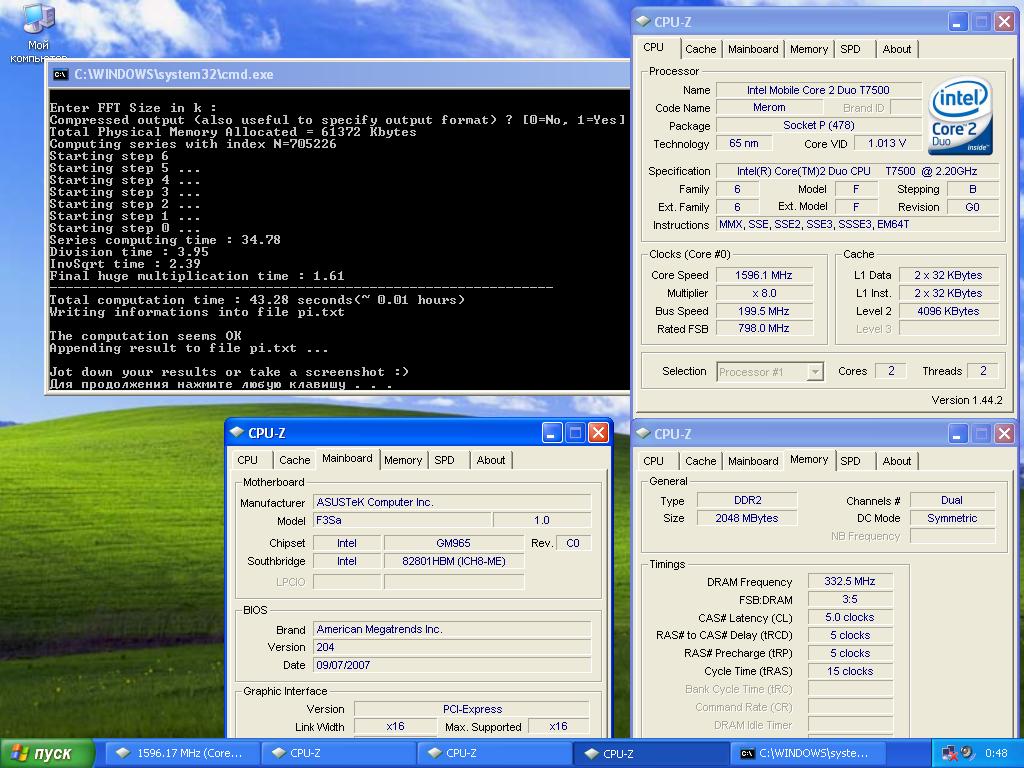Click CPU-Z icon in Mainboard window title bar
1024x768 pixels.
tap(236, 432)
